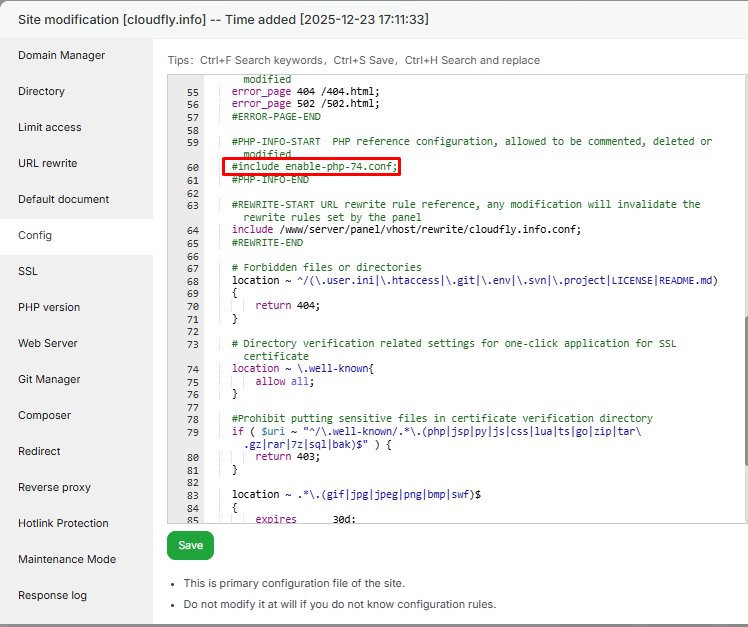Viewport: 748px width, 627px height.
Task: Click line number 64 in gutter
Action: (x=193, y=230)
